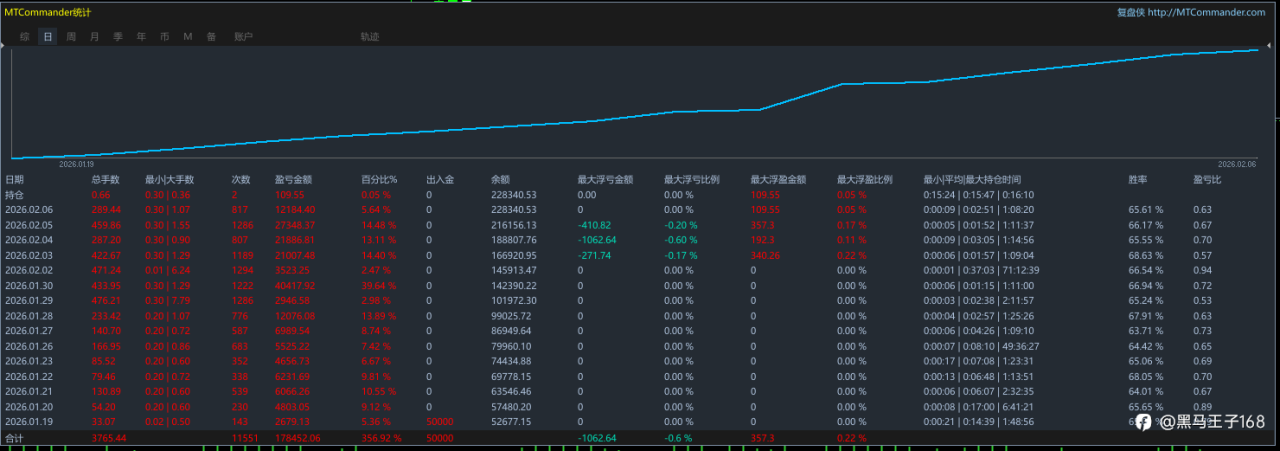This screenshot has height=451, width=1280.
Task: Click the total percentage 356.92 %
Action: pos(381,437)
